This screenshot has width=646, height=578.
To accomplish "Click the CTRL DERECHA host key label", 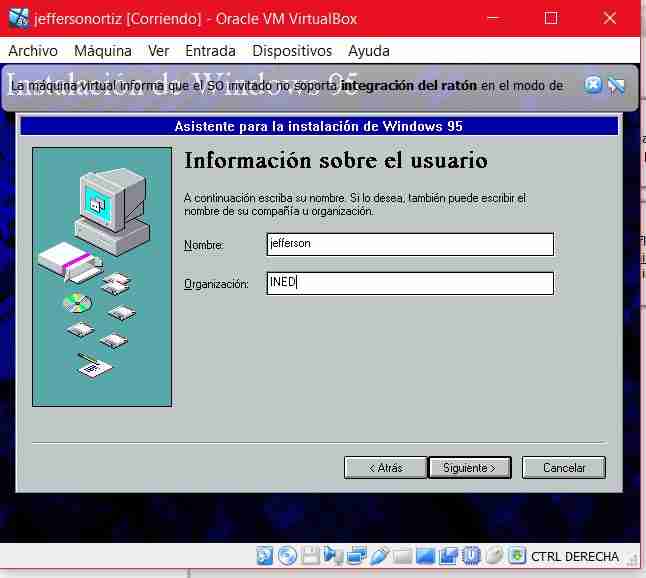I will [x=575, y=557].
